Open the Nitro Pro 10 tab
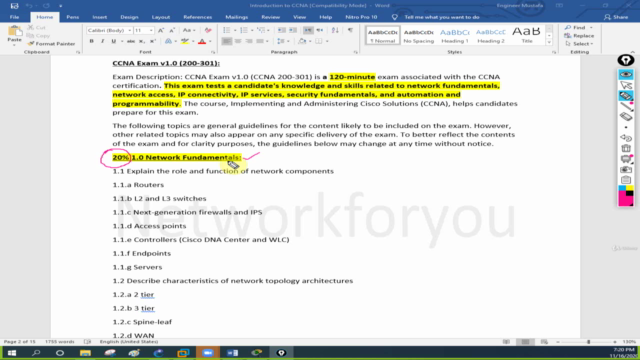Screen dimensions: 640x360 click(361, 17)
